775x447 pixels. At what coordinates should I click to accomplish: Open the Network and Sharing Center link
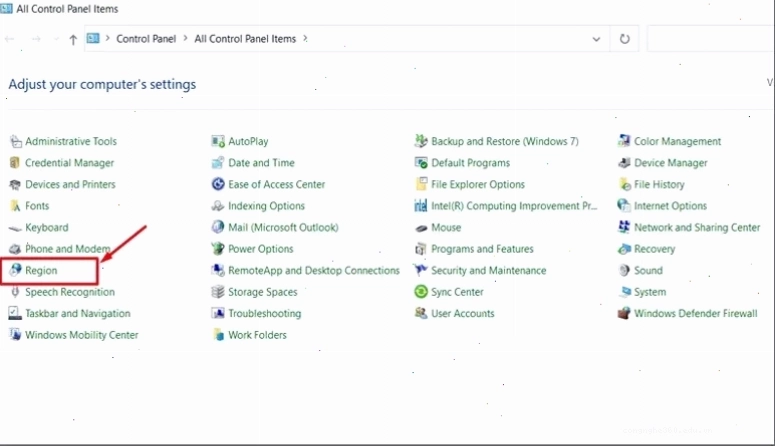click(697, 227)
